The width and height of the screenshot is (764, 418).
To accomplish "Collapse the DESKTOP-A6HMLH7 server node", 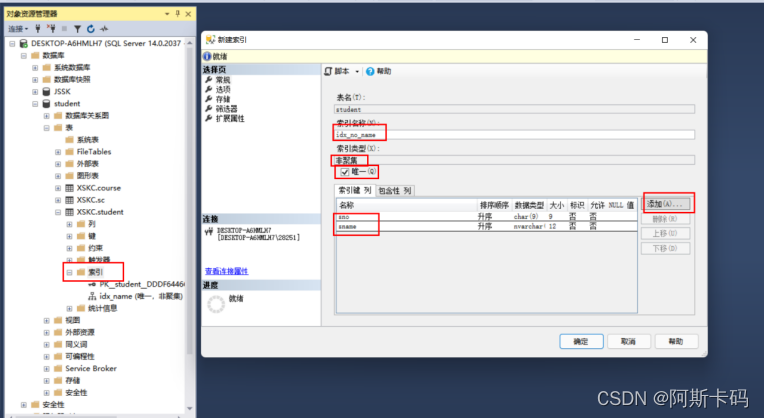I will tap(12, 44).
